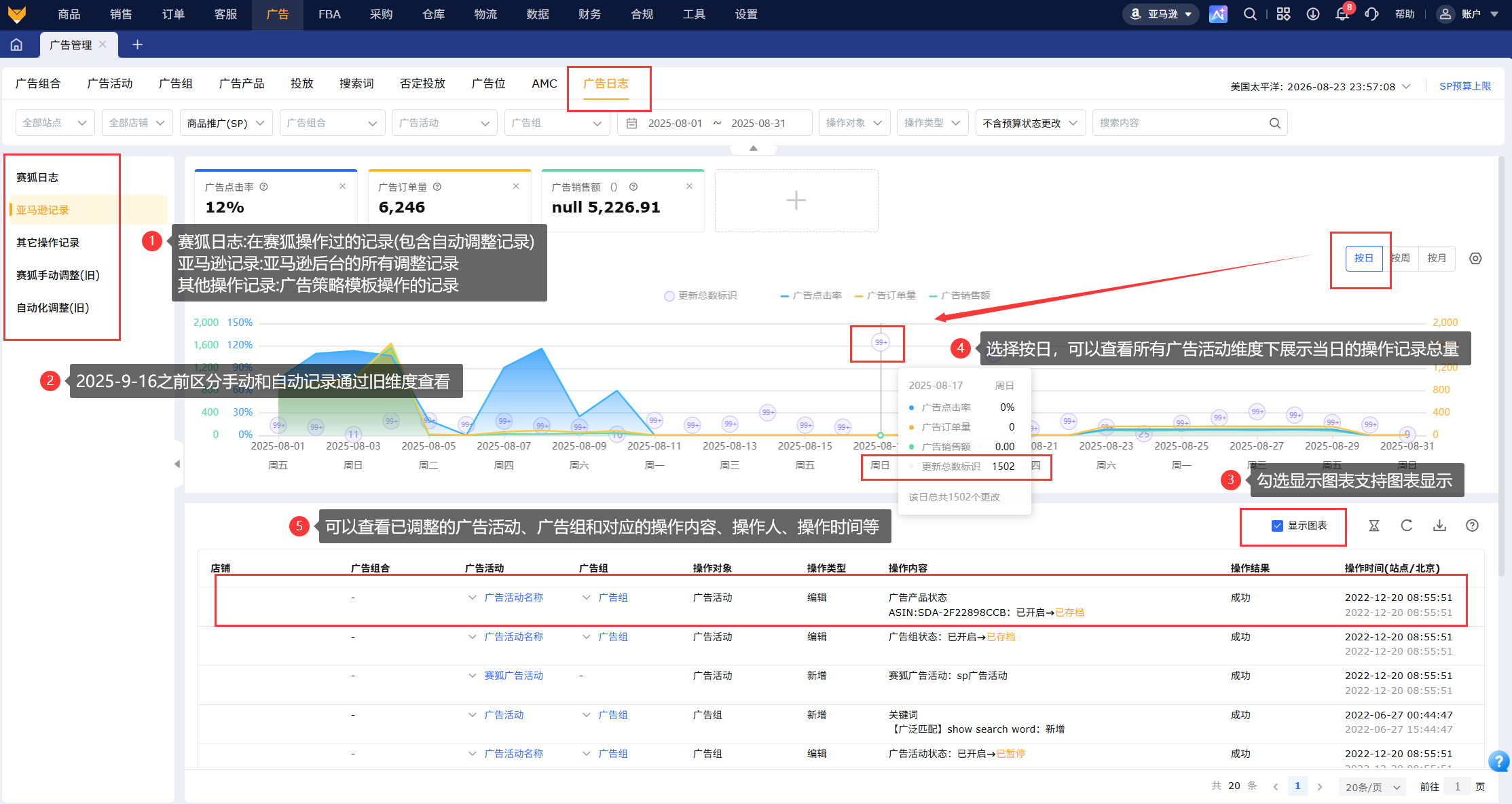The image size is (1512, 804).
Task: Open table help question icon
Action: (1472, 526)
